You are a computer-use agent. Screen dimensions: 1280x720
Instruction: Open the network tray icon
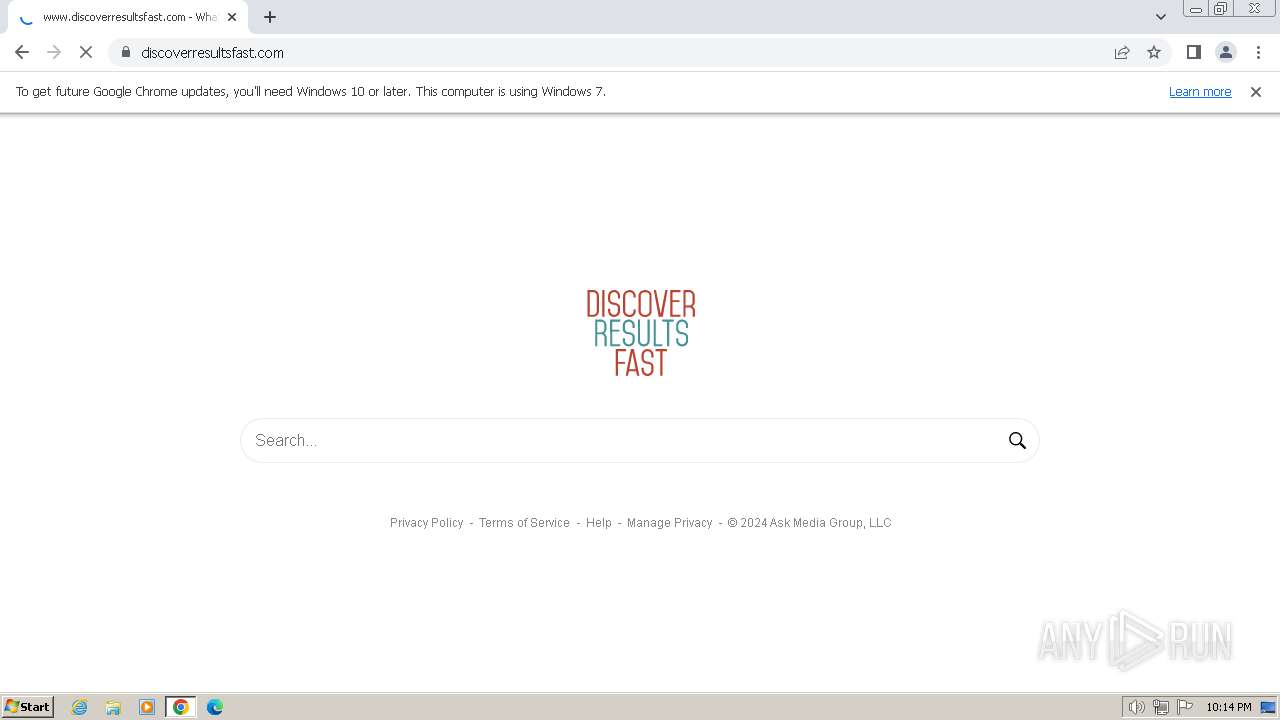tap(1160, 707)
